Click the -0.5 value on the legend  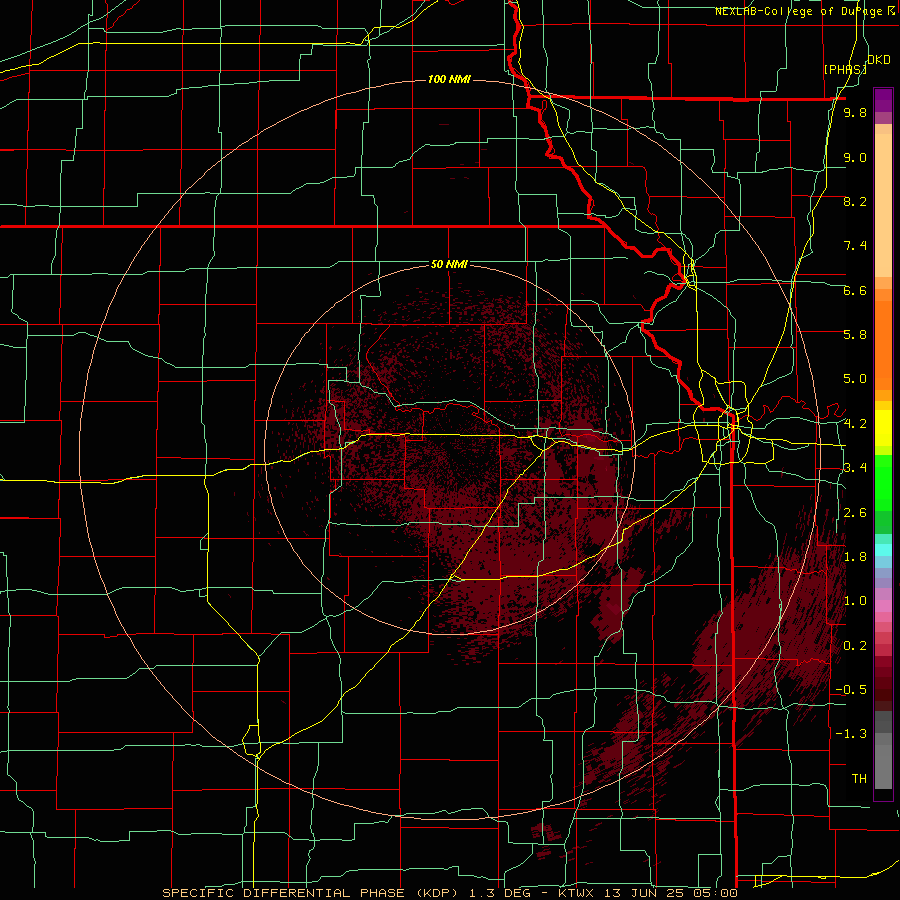tap(851, 690)
